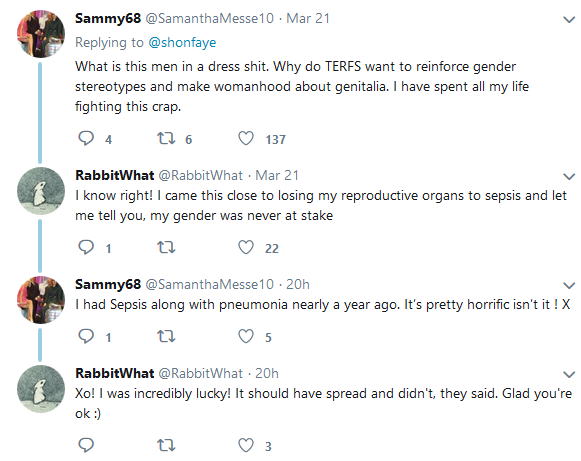View RabbitWhat's rabbit avatar on Mar 21 tweet

pos(41,191)
